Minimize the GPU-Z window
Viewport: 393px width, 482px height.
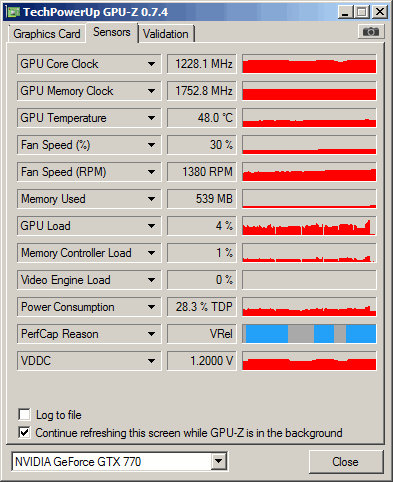click(345, 12)
